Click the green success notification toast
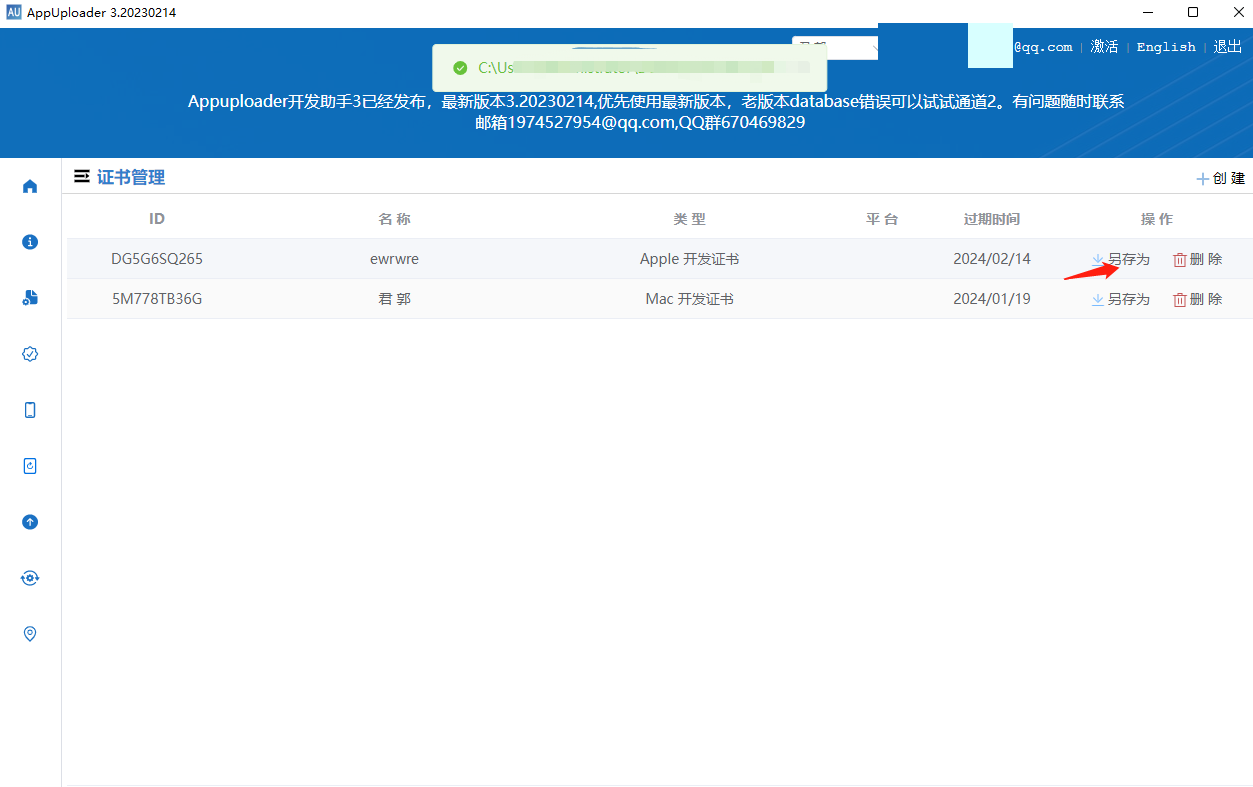1253x787 pixels. tap(630, 68)
